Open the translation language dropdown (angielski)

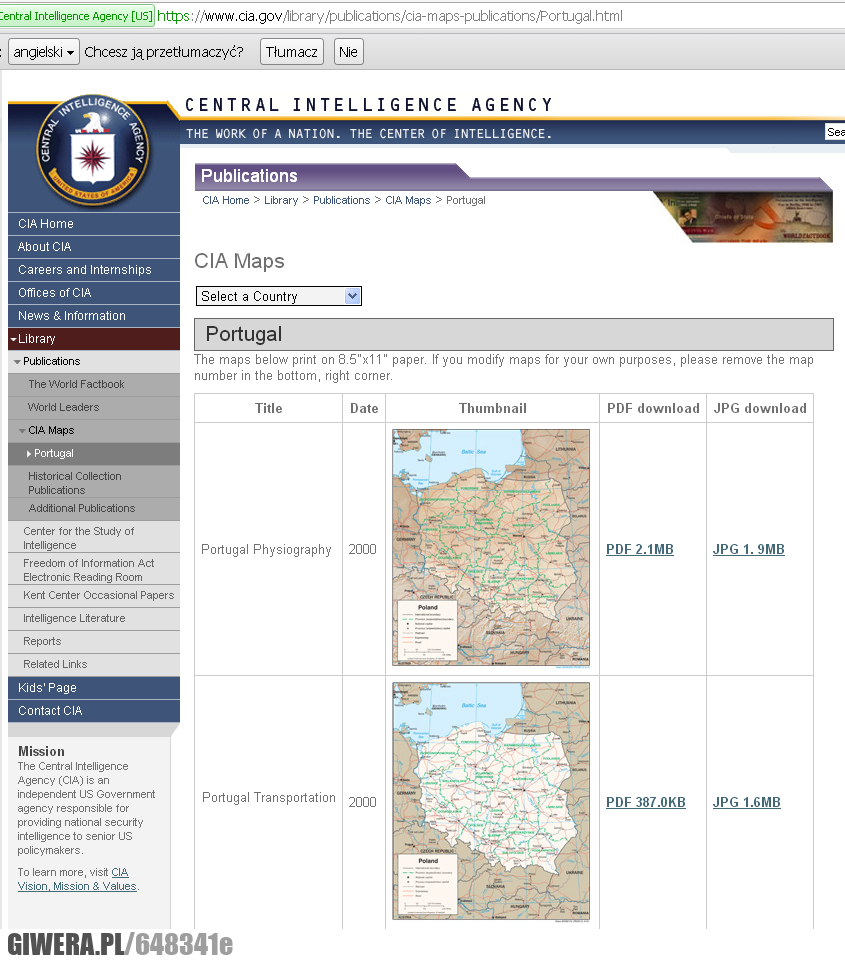point(44,52)
